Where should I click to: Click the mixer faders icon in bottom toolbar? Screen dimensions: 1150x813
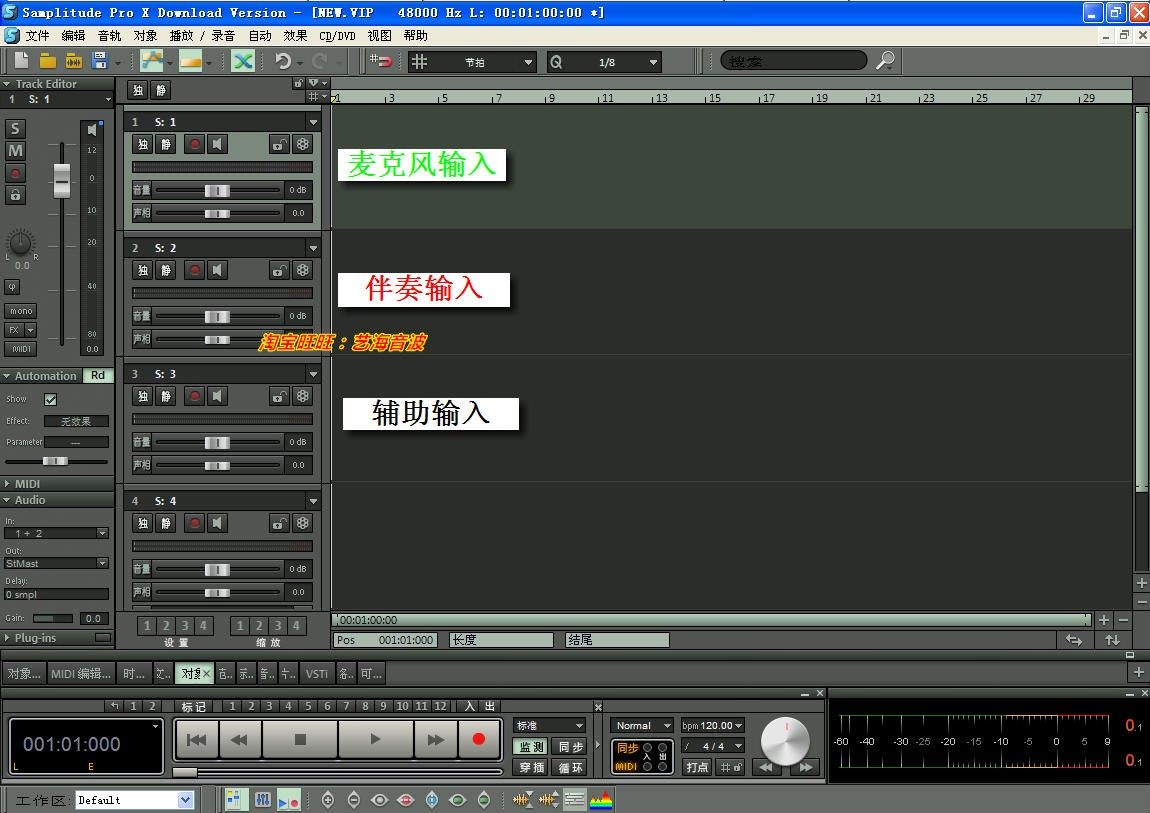[x=263, y=800]
